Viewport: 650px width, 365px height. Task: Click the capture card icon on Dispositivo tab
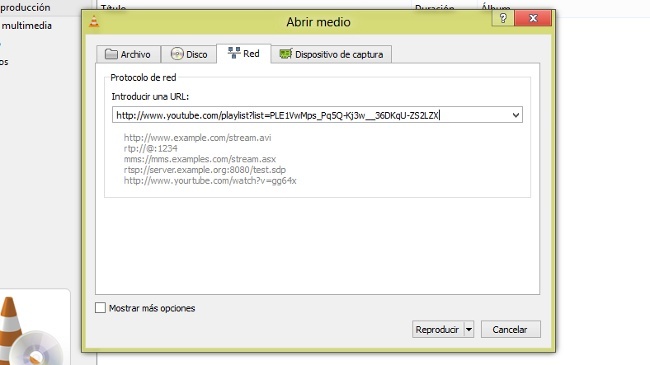tap(286, 54)
